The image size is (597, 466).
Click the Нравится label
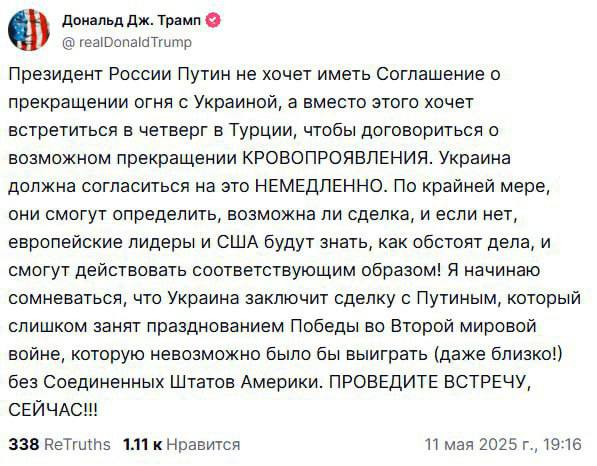coord(204,445)
